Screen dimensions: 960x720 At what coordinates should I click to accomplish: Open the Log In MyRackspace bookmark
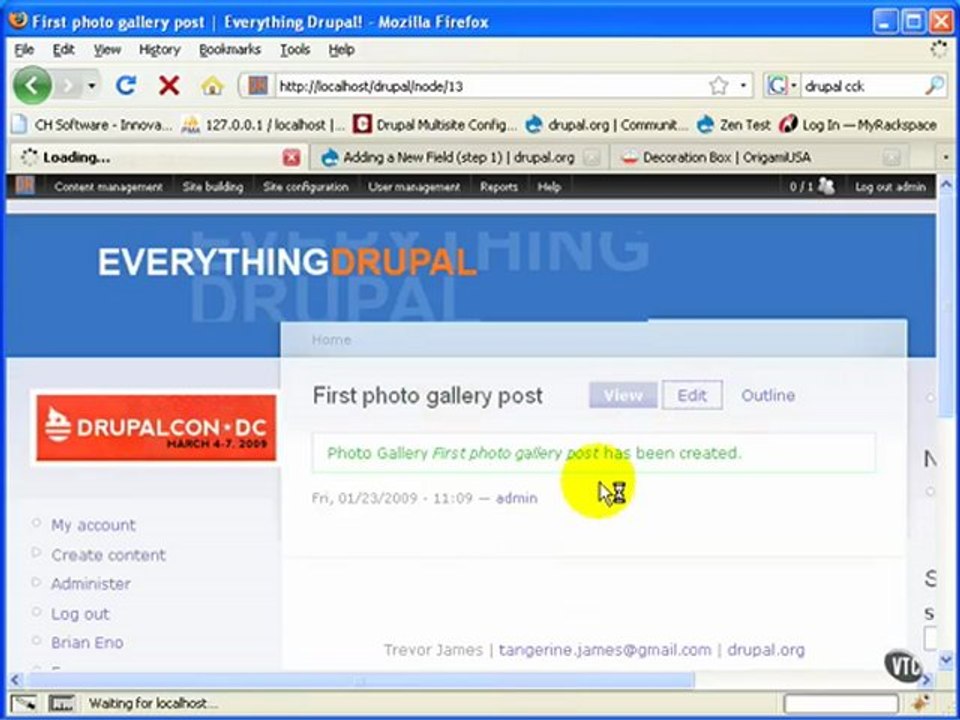(857, 125)
